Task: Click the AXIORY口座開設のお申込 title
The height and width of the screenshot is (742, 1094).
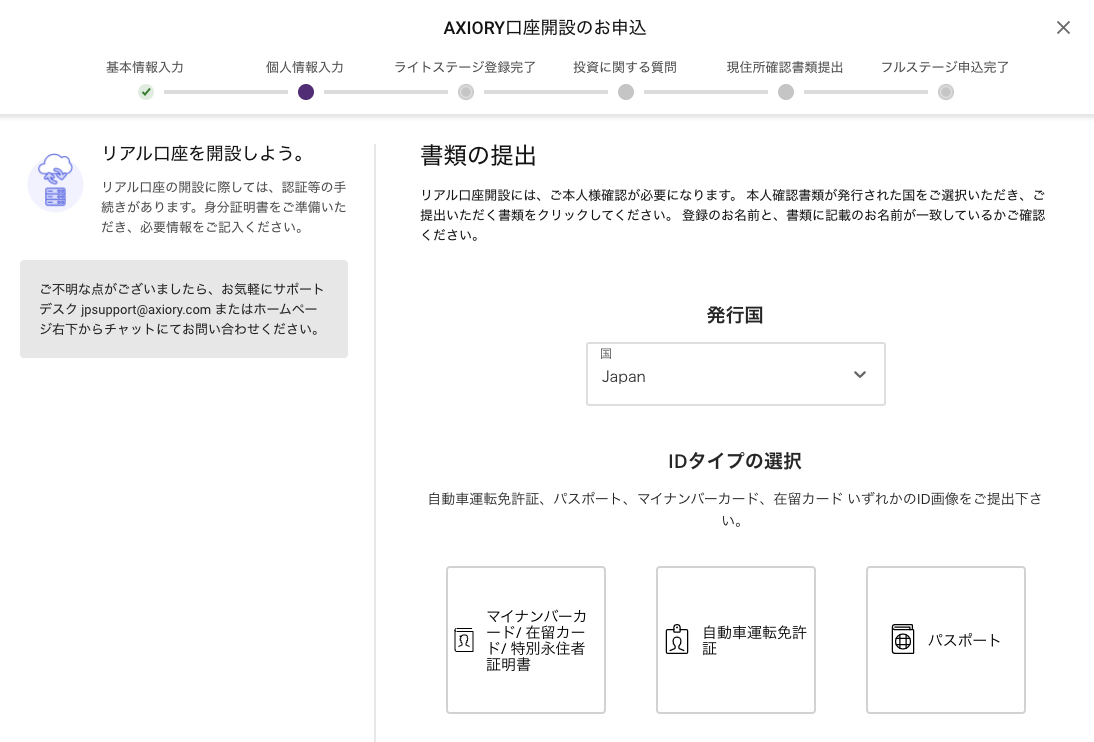Action: (x=545, y=28)
